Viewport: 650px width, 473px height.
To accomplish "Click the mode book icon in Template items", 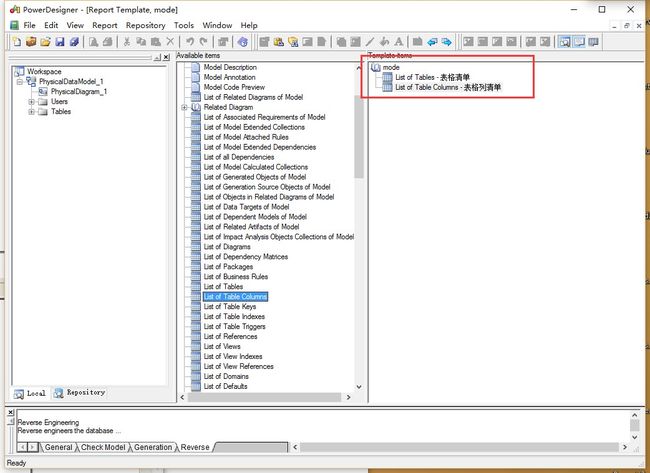I will click(x=376, y=67).
